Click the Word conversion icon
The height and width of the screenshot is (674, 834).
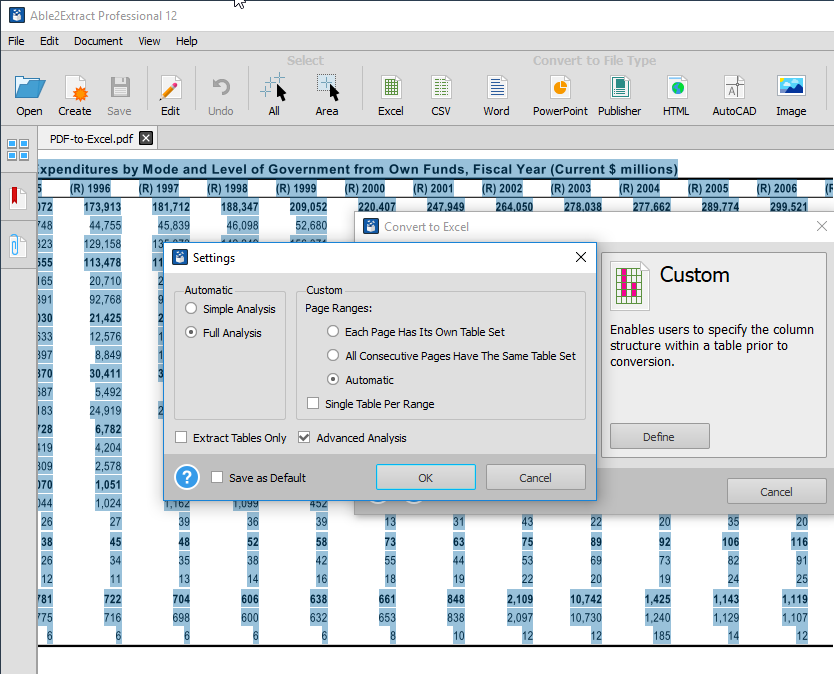[496, 89]
